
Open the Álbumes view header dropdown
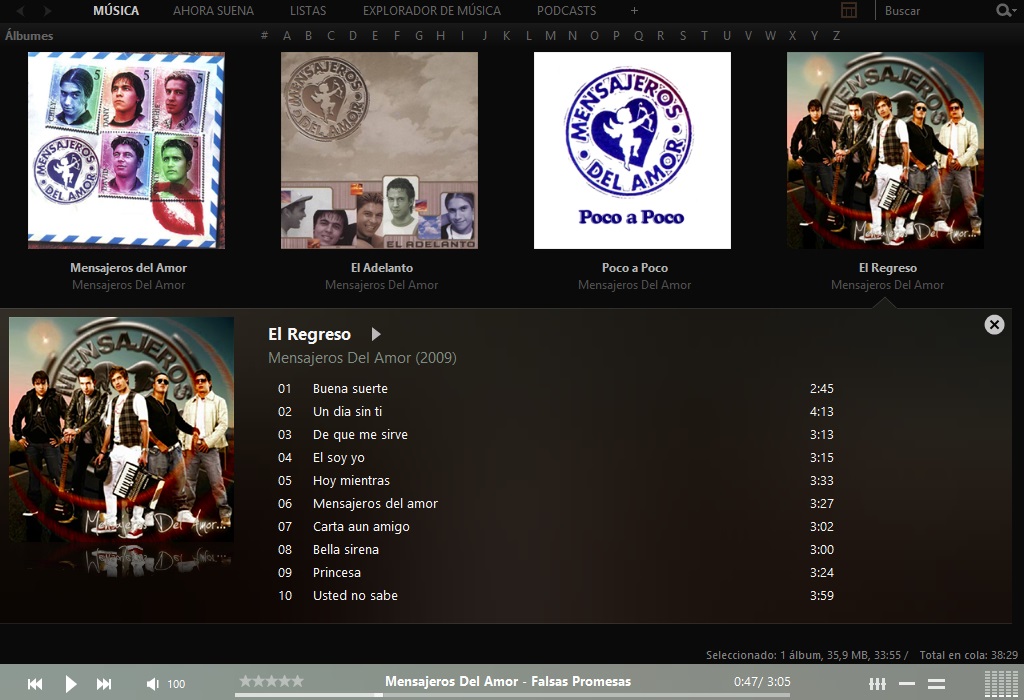click(x=29, y=36)
